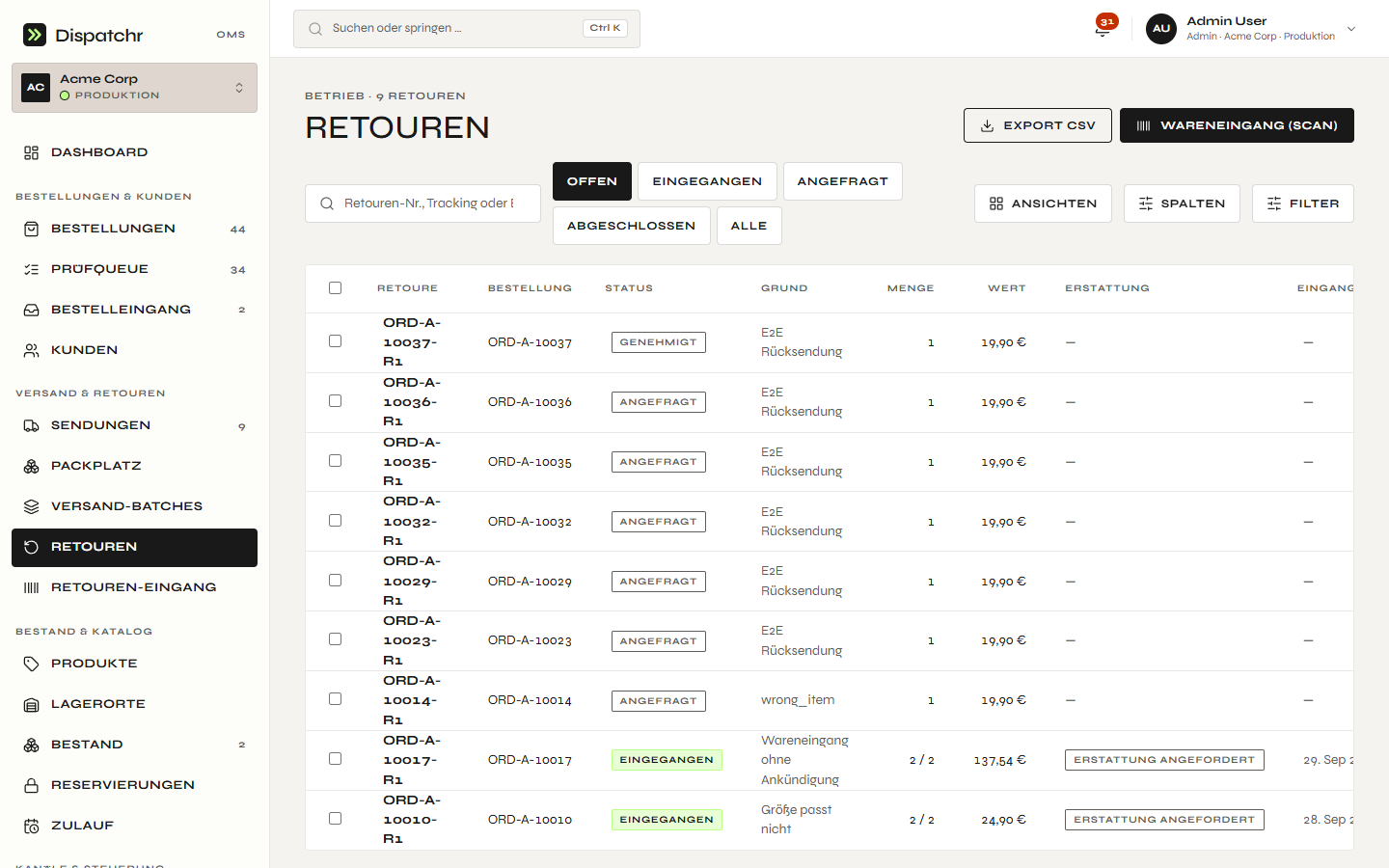Start Wareneingang (Scan)
Image resolution: width=1389 pixels, height=868 pixels.
pos(1237,125)
